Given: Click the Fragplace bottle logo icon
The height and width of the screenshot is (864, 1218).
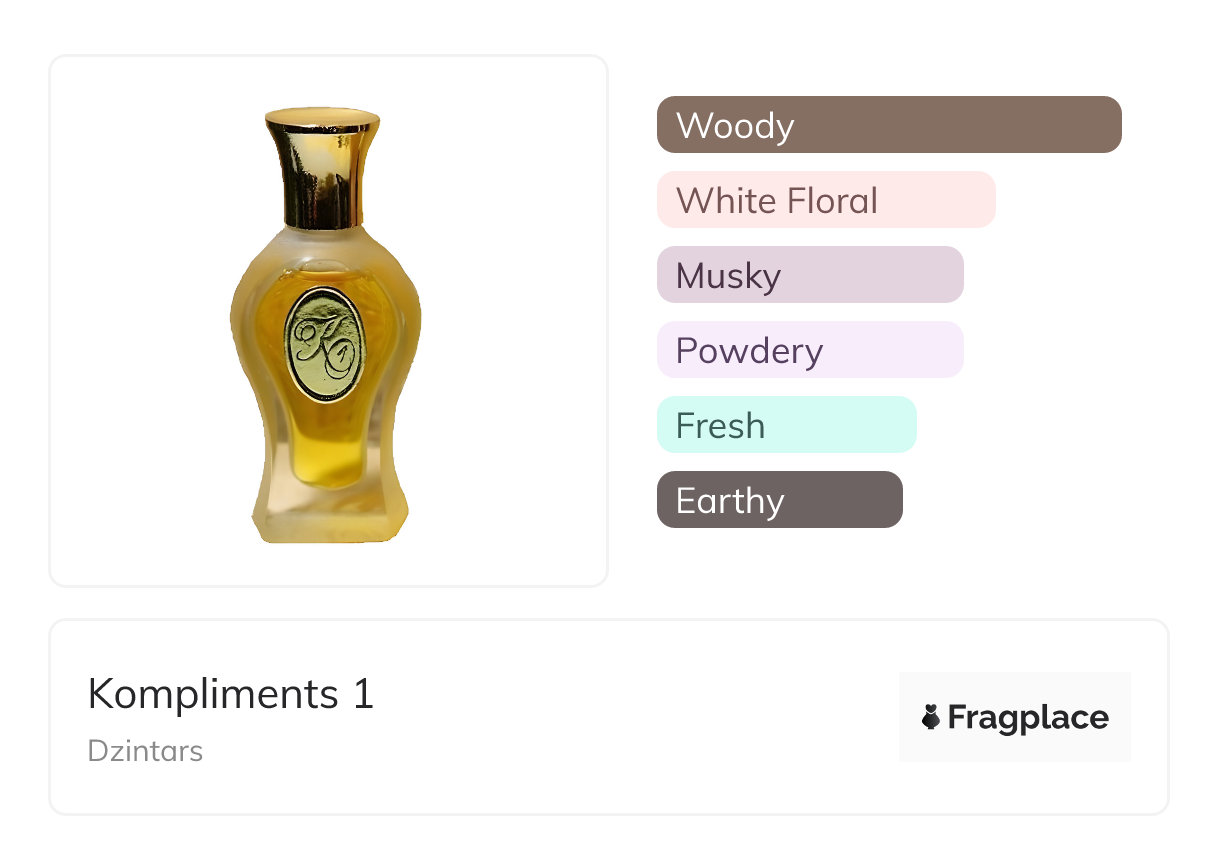Looking at the screenshot, I should pyautogui.click(x=931, y=717).
